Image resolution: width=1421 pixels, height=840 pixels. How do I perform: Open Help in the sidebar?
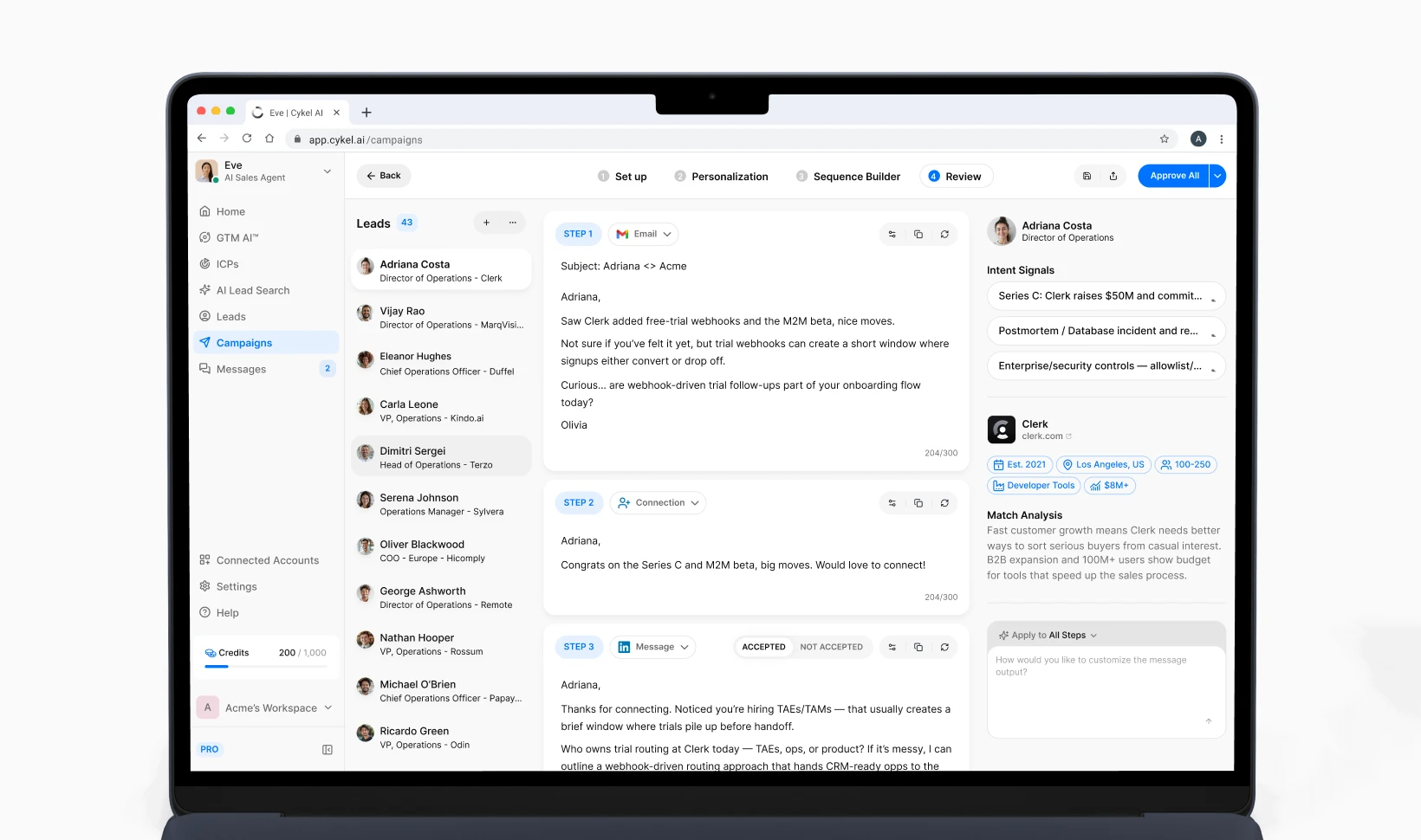click(266, 612)
